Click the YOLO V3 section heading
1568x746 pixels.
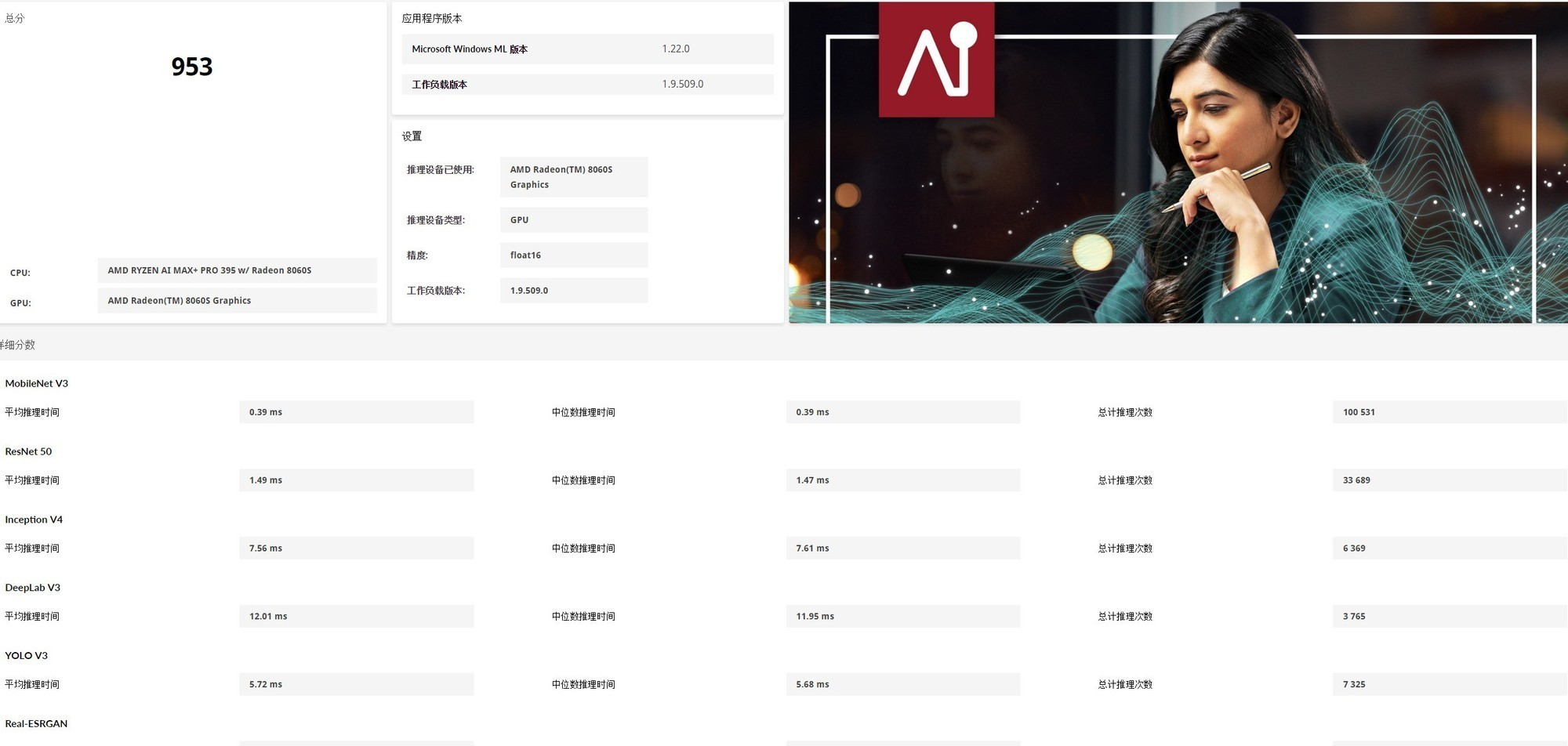point(27,655)
